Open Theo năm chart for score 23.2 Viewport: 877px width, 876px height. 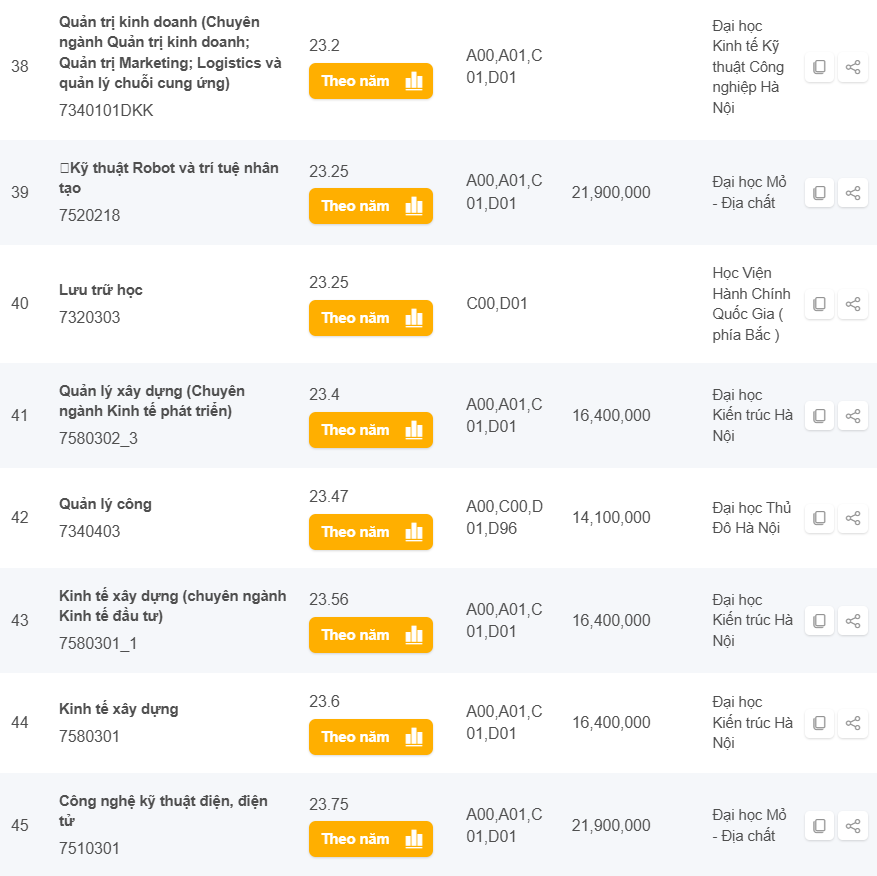[371, 81]
